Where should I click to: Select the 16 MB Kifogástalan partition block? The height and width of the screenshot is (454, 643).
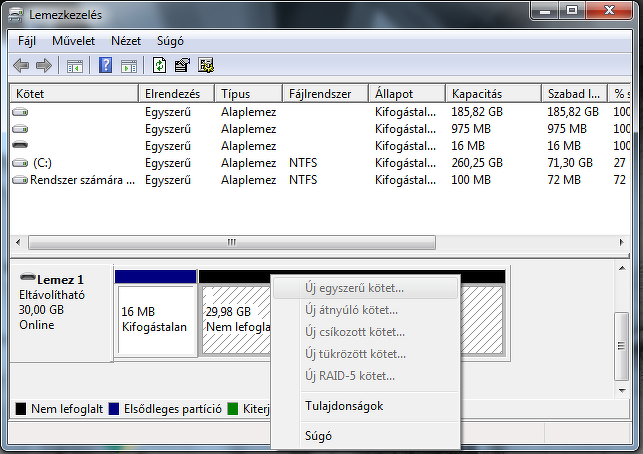point(155,312)
